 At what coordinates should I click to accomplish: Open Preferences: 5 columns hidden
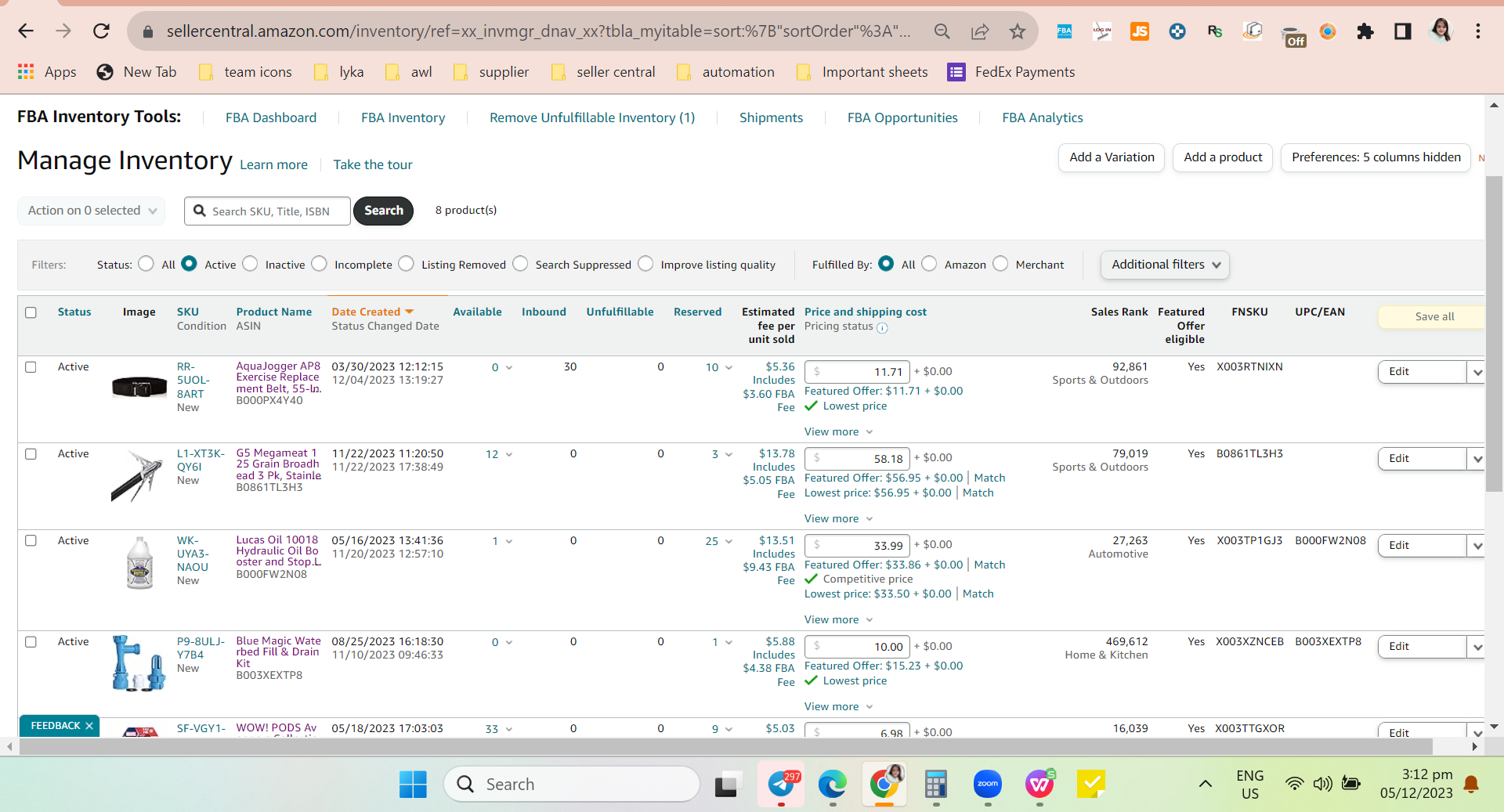coord(1376,157)
